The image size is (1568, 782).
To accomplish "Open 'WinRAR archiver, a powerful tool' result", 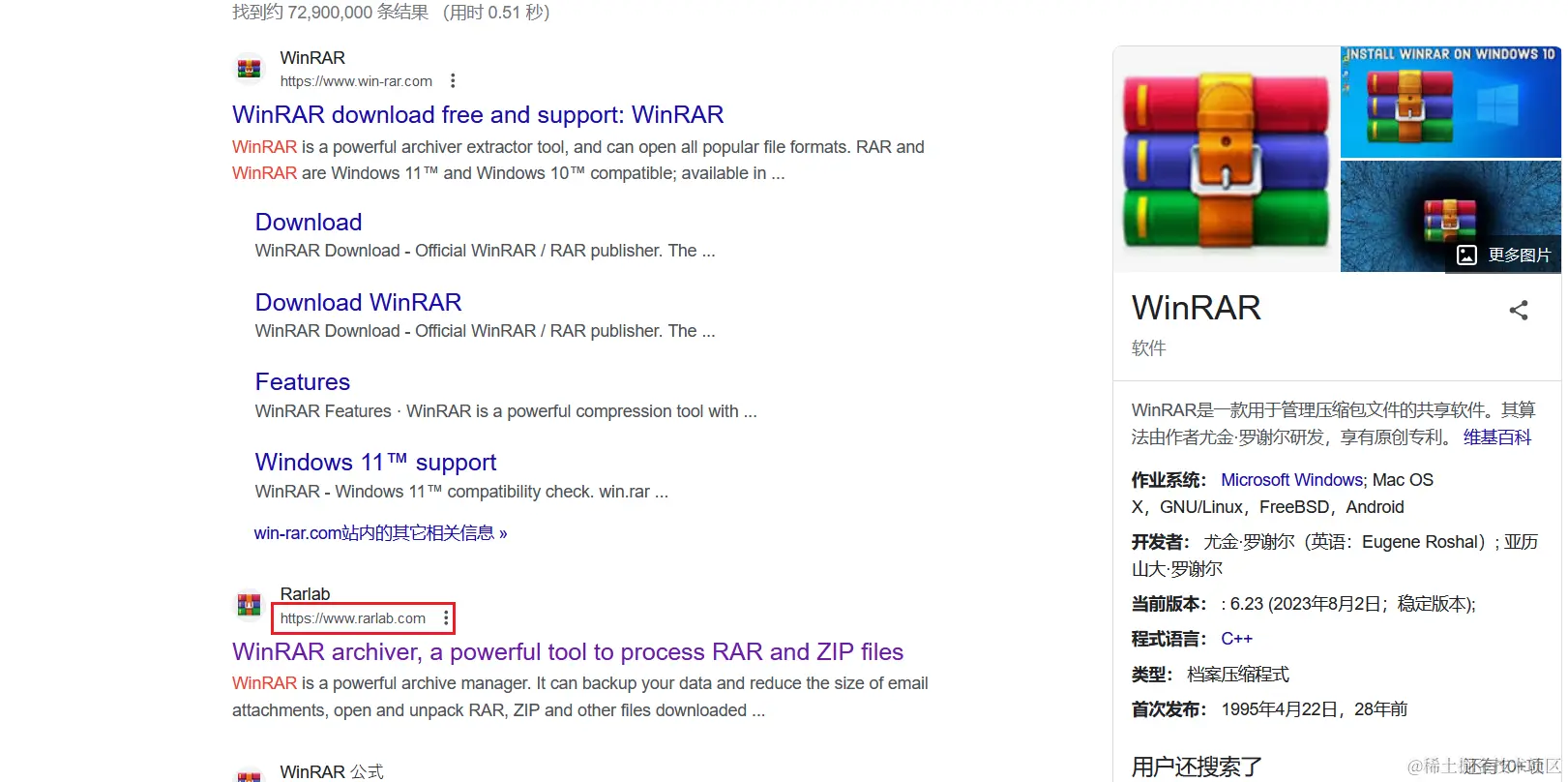I will point(568,651).
